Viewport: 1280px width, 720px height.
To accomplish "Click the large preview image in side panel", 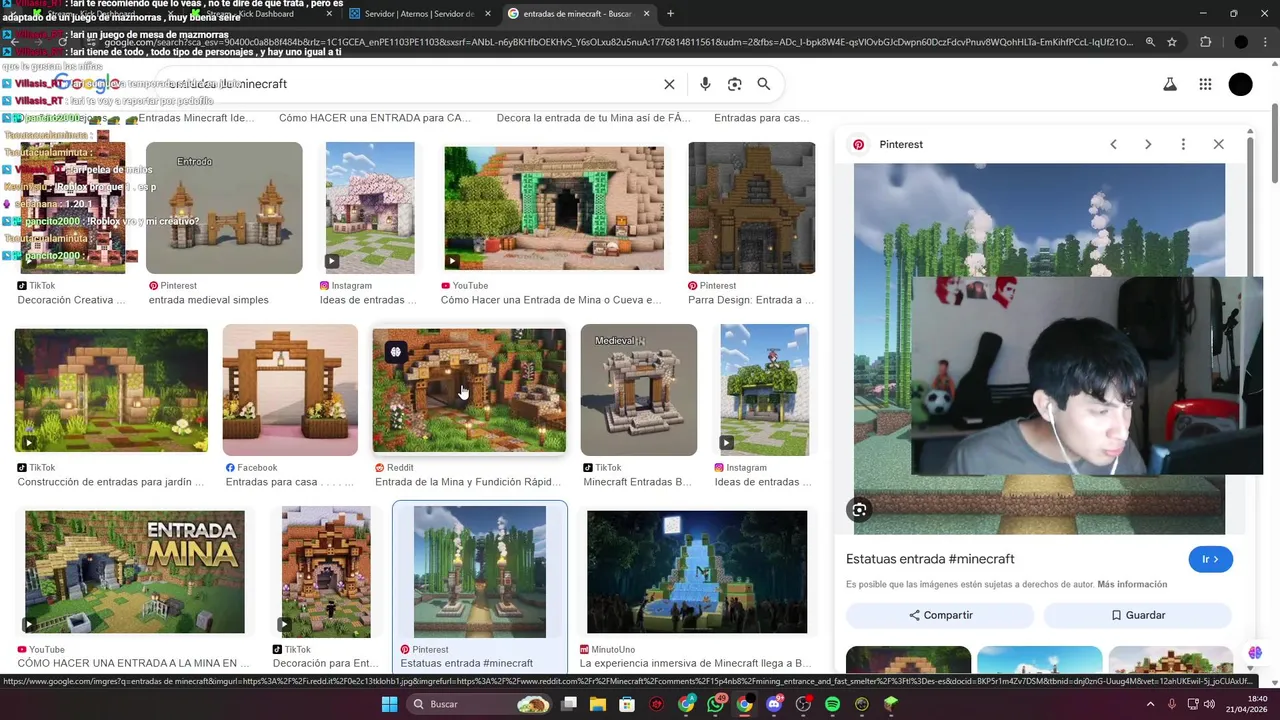I will point(1039,348).
